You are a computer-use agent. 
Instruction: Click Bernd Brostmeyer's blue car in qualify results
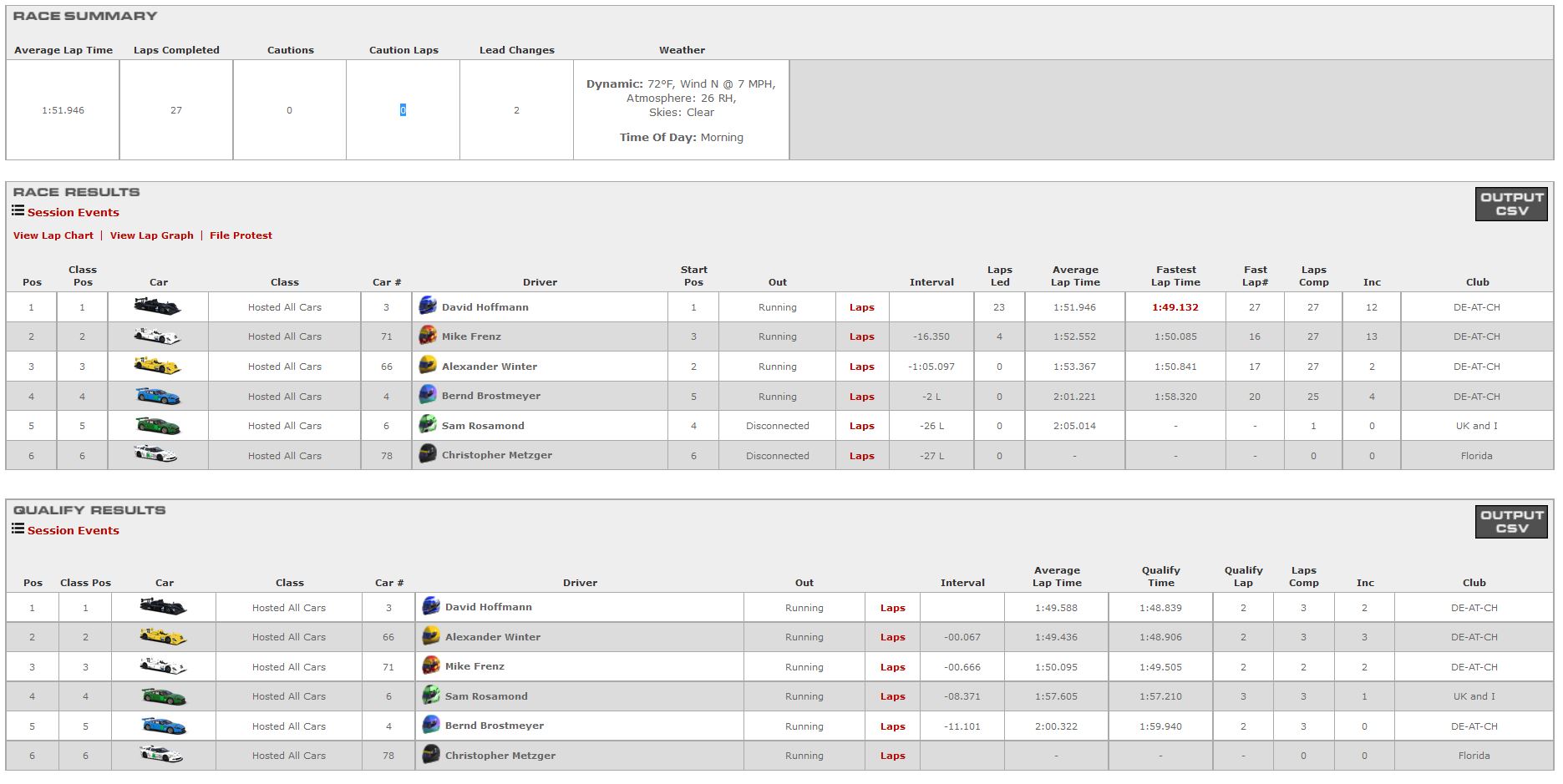point(164,726)
